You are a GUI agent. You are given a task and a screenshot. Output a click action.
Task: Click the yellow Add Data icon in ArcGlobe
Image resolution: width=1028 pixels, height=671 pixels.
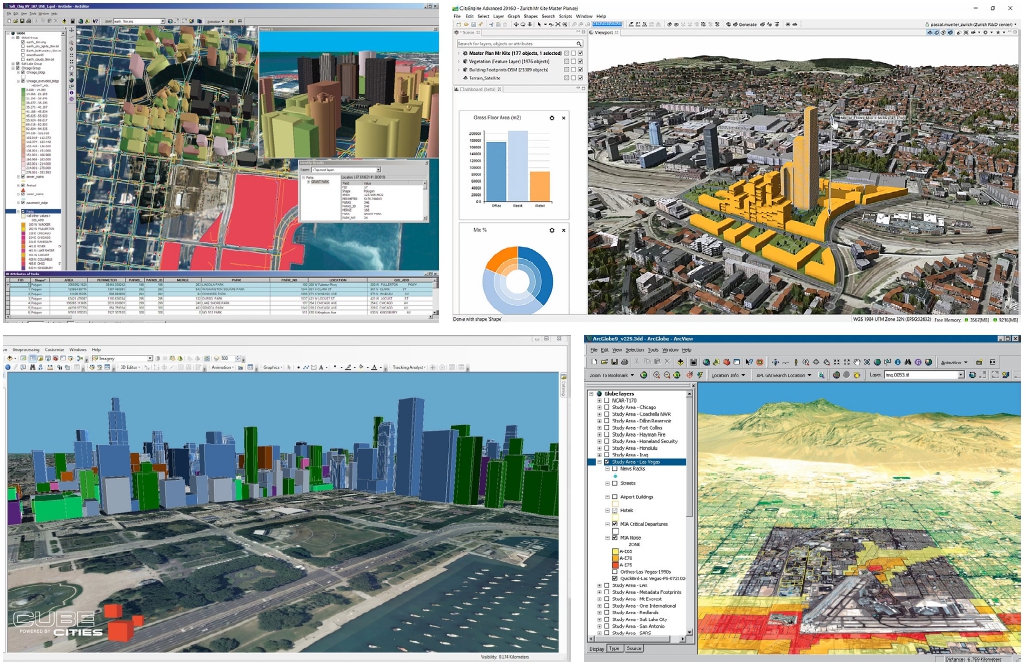point(681,362)
